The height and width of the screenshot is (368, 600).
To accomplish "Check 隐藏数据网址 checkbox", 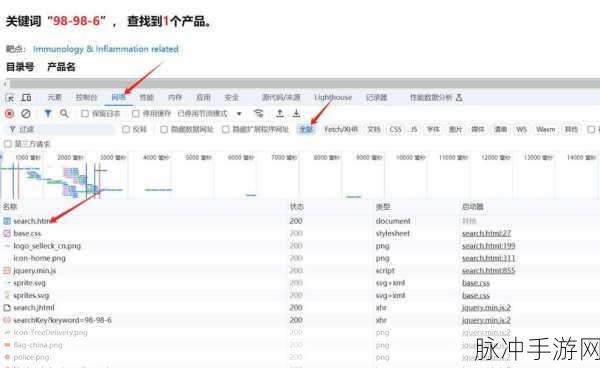I will pos(164,130).
